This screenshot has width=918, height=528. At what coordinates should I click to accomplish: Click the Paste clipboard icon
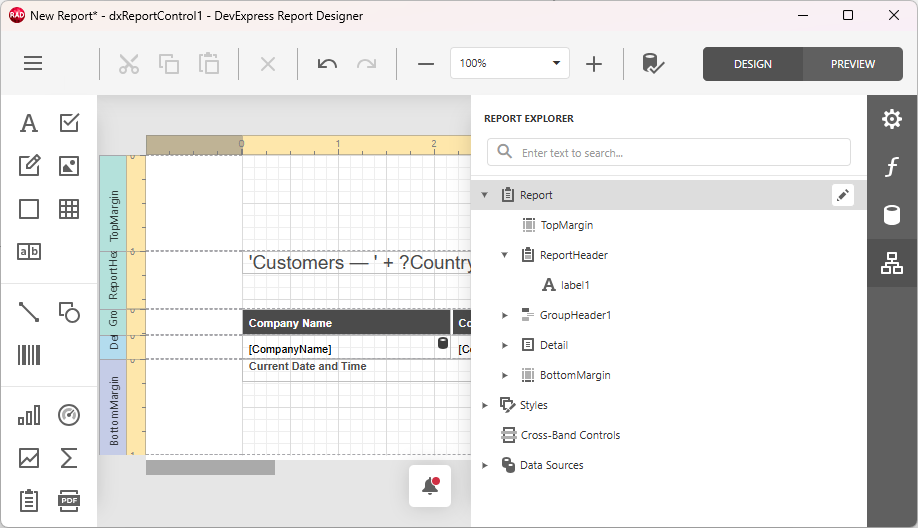pos(208,64)
